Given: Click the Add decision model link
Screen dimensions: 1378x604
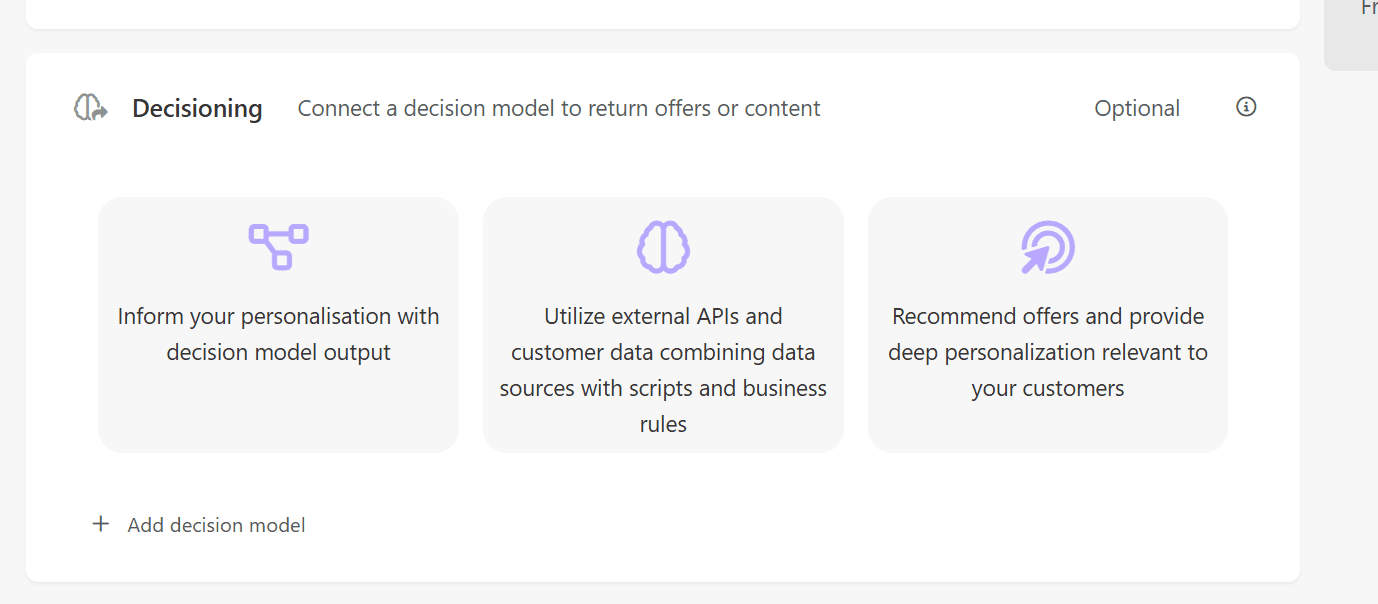Looking at the screenshot, I should [x=216, y=525].
